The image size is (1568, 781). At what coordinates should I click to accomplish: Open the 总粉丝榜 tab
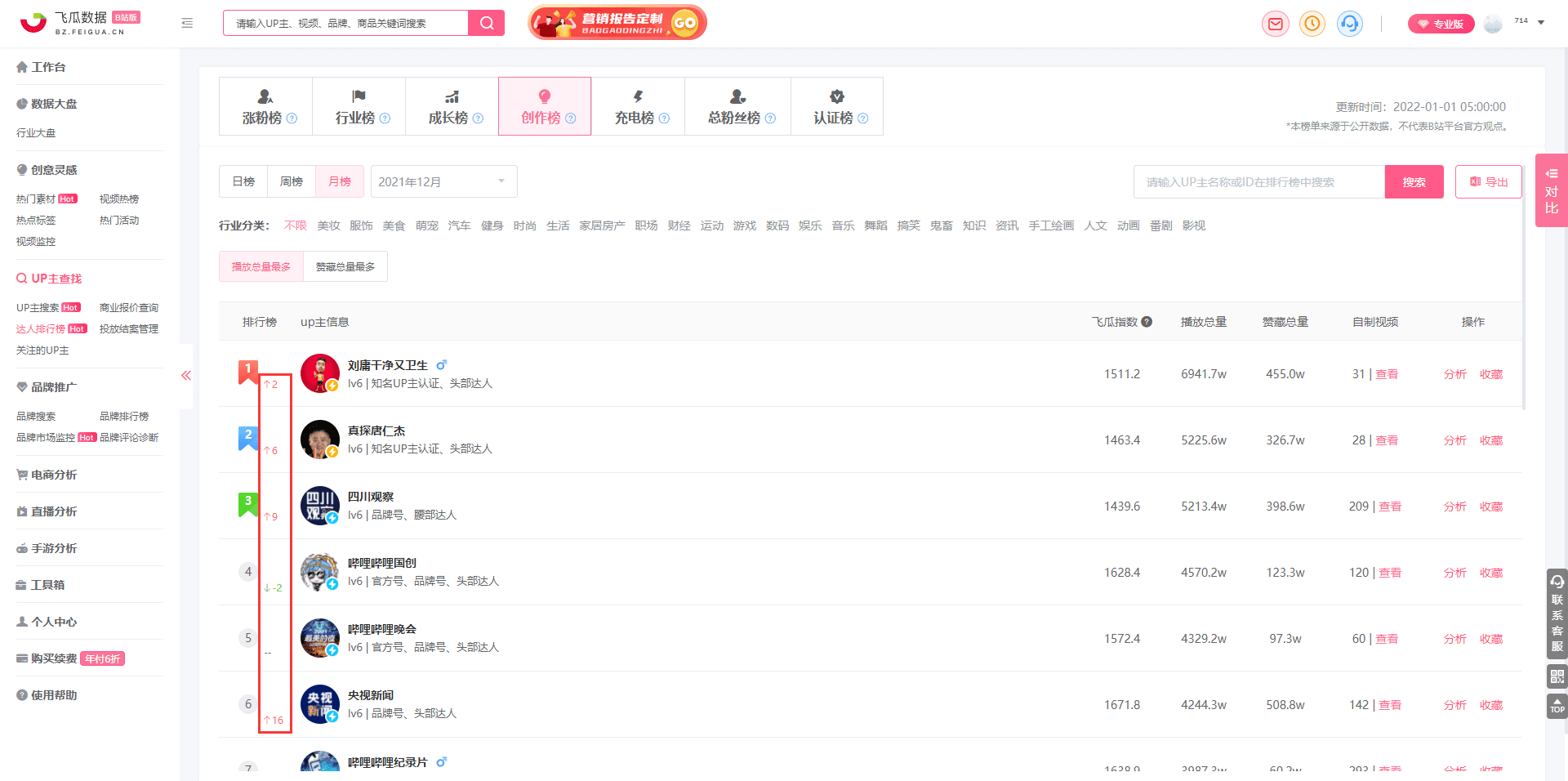[737, 107]
